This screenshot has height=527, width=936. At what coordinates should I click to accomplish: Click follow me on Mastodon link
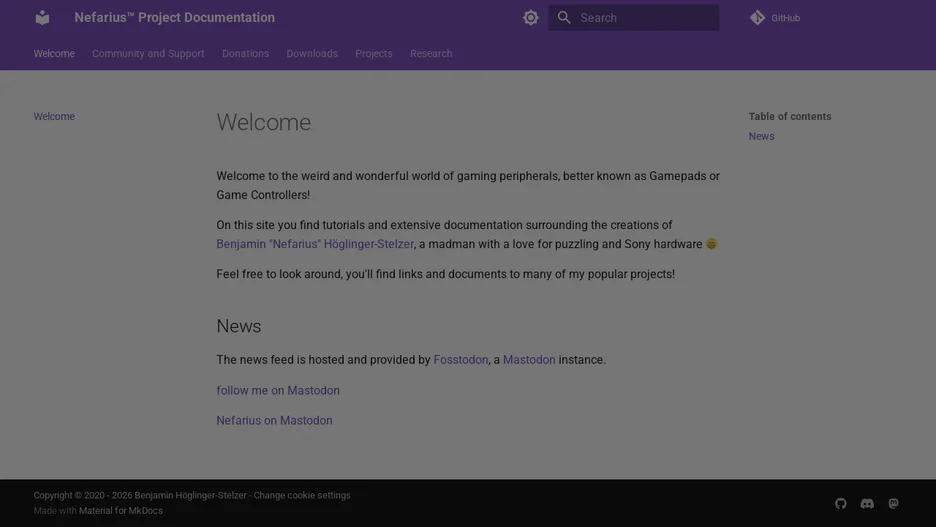pyautogui.click(x=278, y=390)
